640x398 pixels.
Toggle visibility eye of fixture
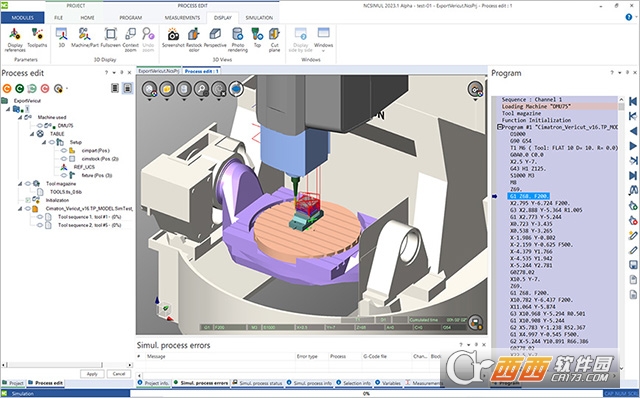pos(64,175)
